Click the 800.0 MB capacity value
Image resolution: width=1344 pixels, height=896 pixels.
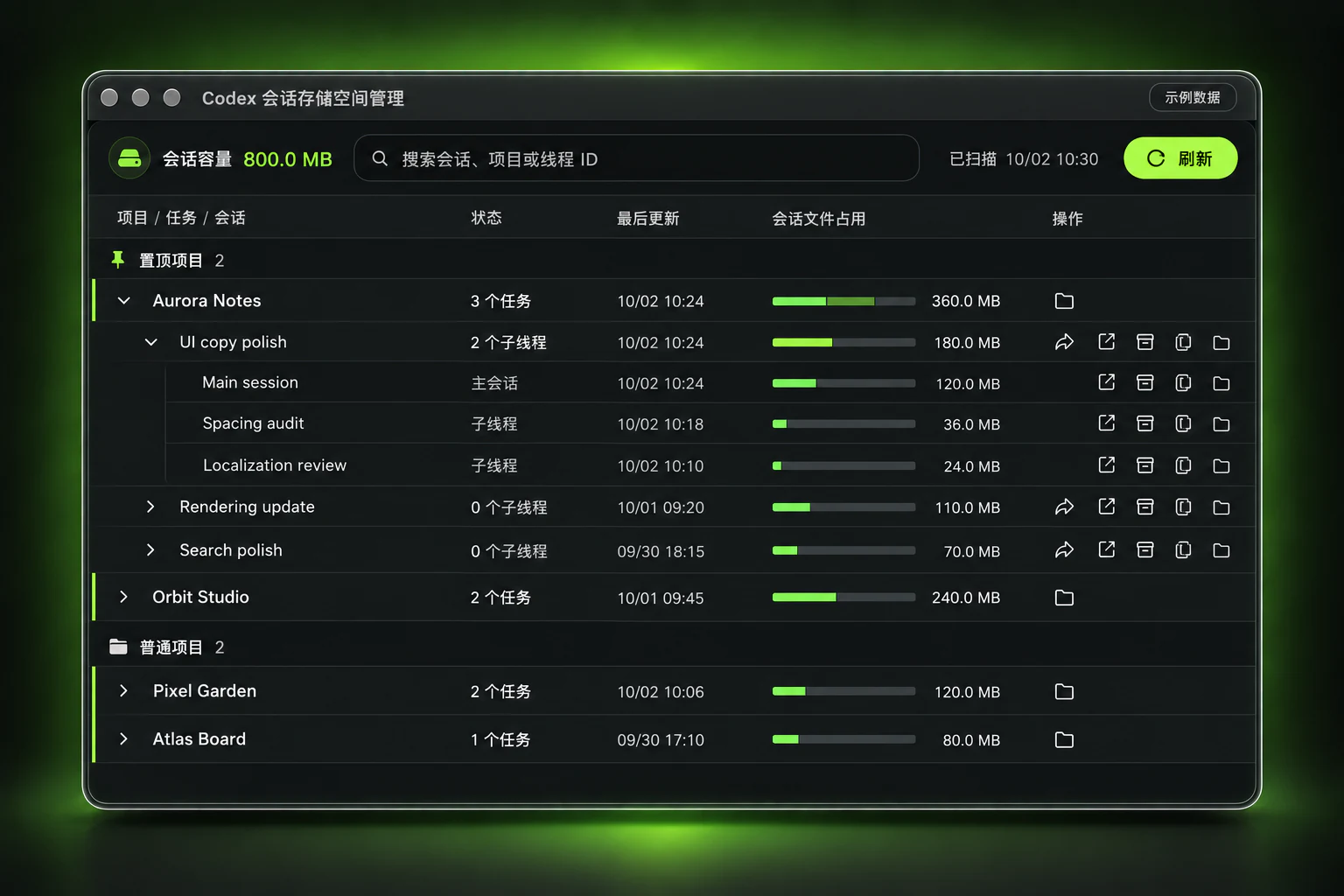click(x=288, y=159)
